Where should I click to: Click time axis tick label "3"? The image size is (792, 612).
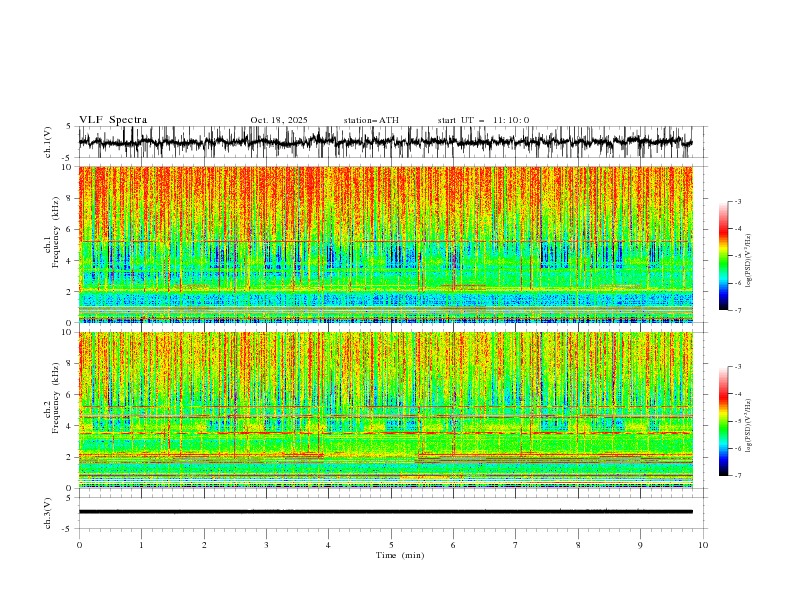click(x=266, y=545)
